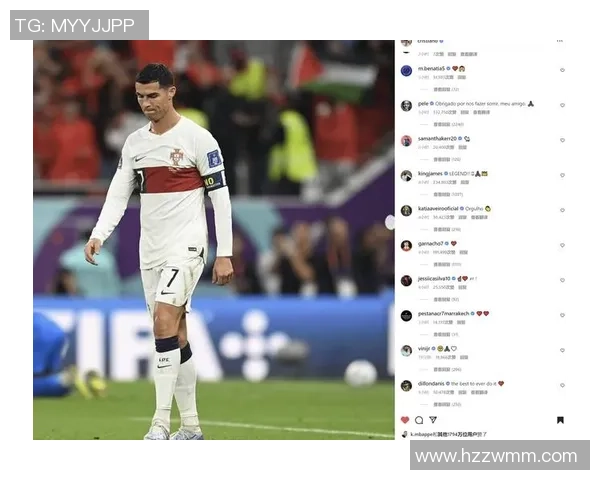Open the comment bubble icon
The width and height of the screenshot is (600, 480).
(x=419, y=420)
